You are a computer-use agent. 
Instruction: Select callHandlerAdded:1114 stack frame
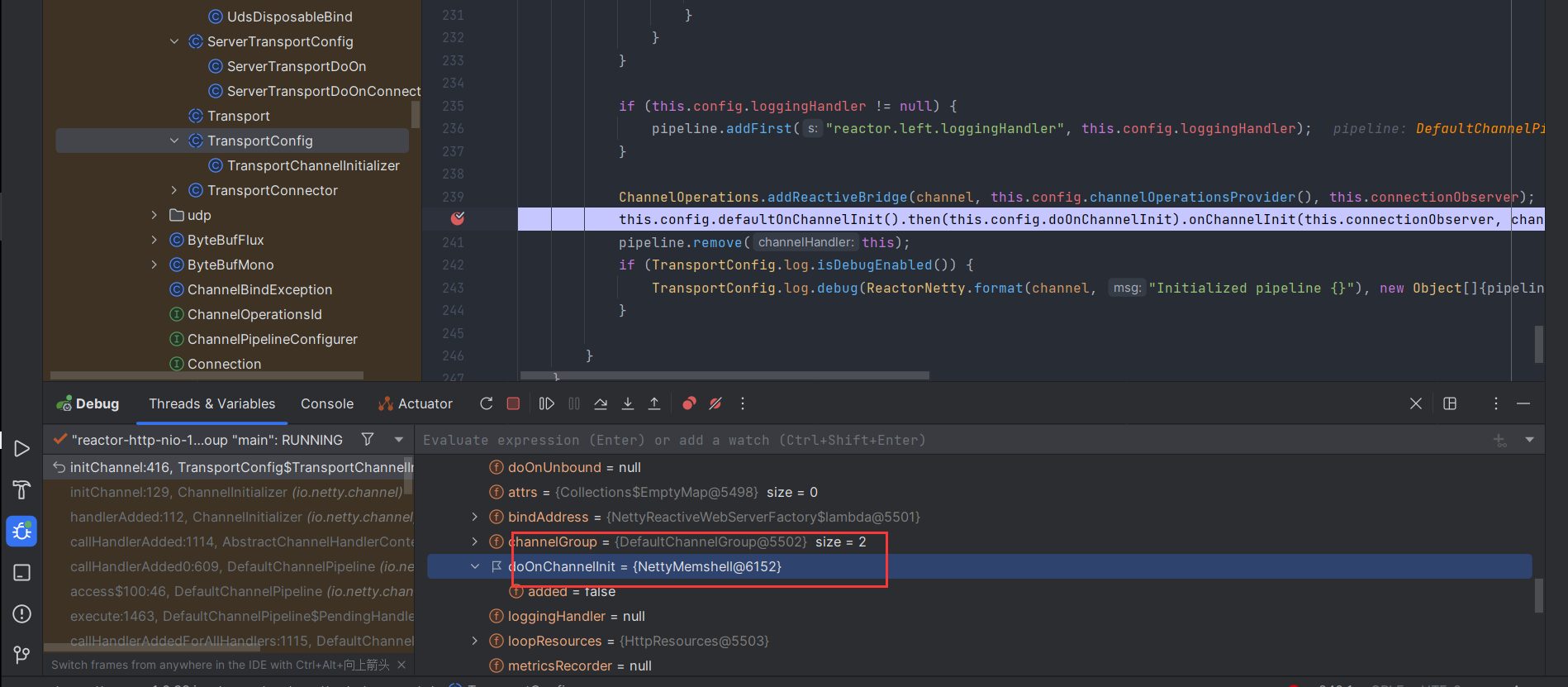pyautogui.click(x=229, y=541)
